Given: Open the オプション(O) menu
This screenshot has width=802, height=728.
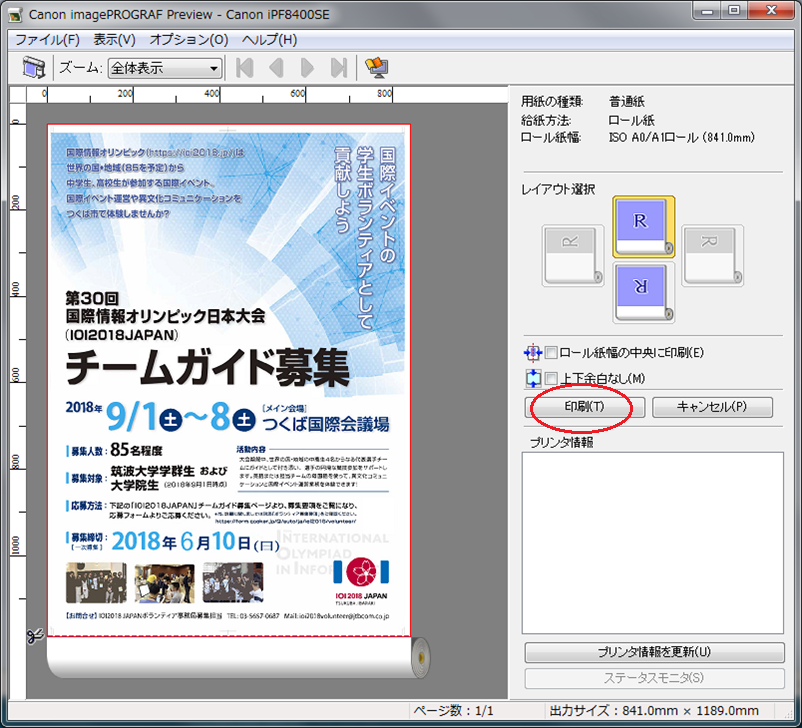Looking at the screenshot, I should 189,40.
